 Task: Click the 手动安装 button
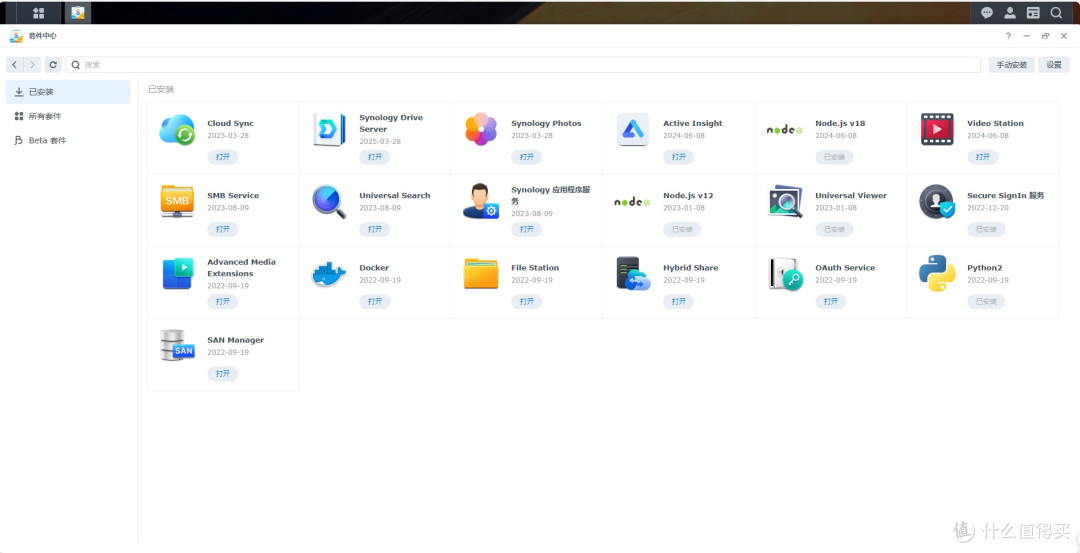pos(1012,65)
